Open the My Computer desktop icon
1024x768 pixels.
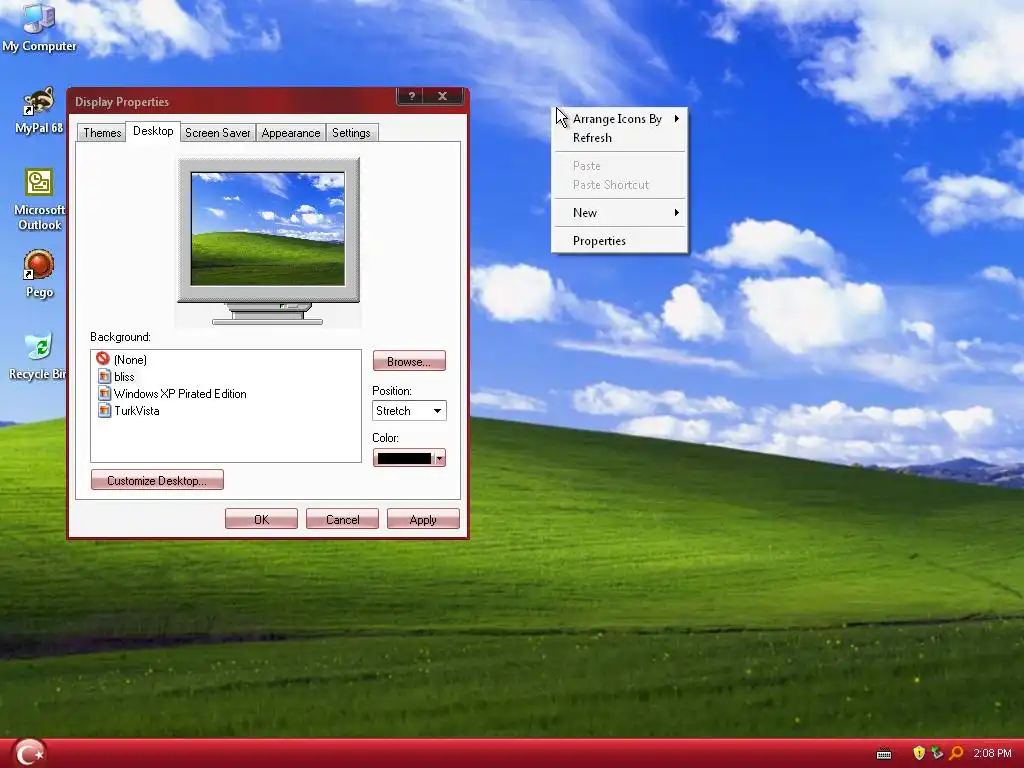coord(39,27)
